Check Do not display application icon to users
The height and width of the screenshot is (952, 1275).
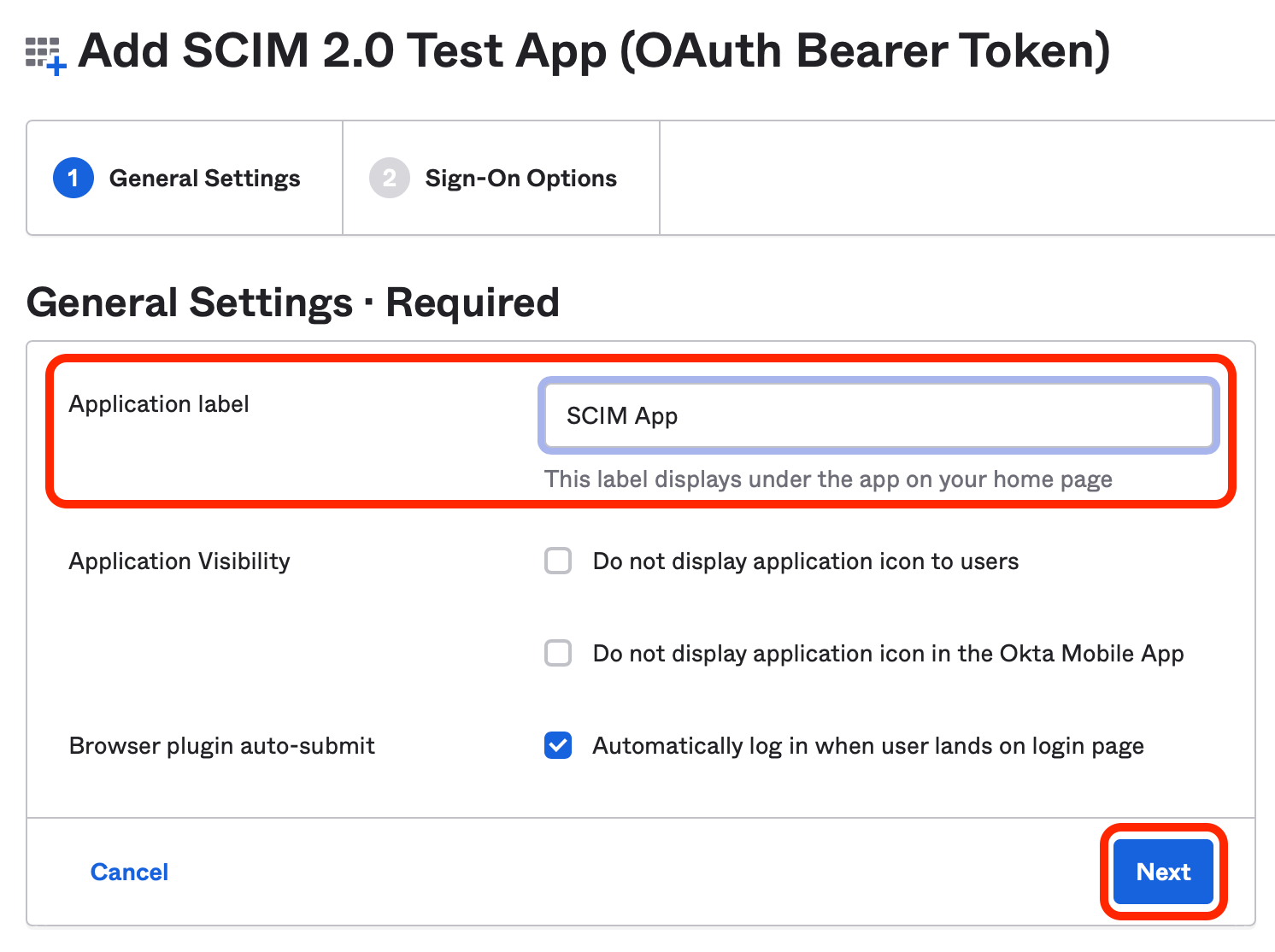tap(558, 561)
